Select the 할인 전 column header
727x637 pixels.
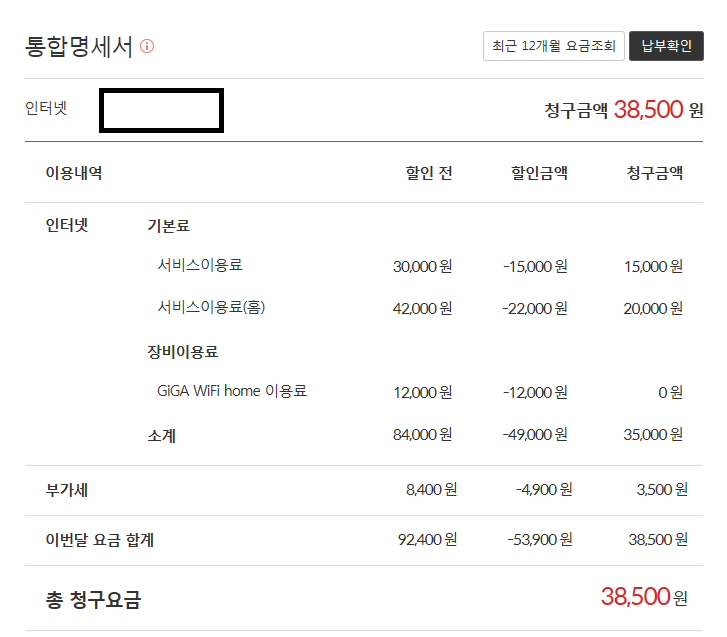(428, 172)
